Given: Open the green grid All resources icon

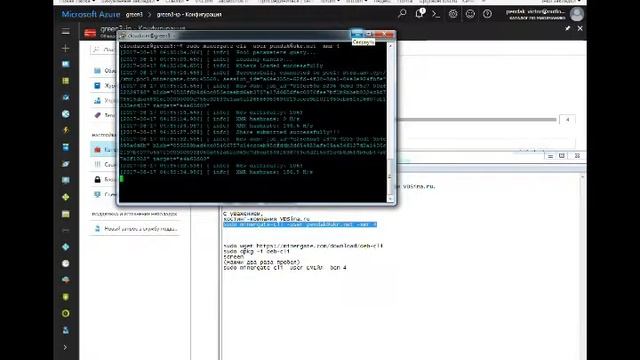Looking at the screenshot, I should click(65, 81).
